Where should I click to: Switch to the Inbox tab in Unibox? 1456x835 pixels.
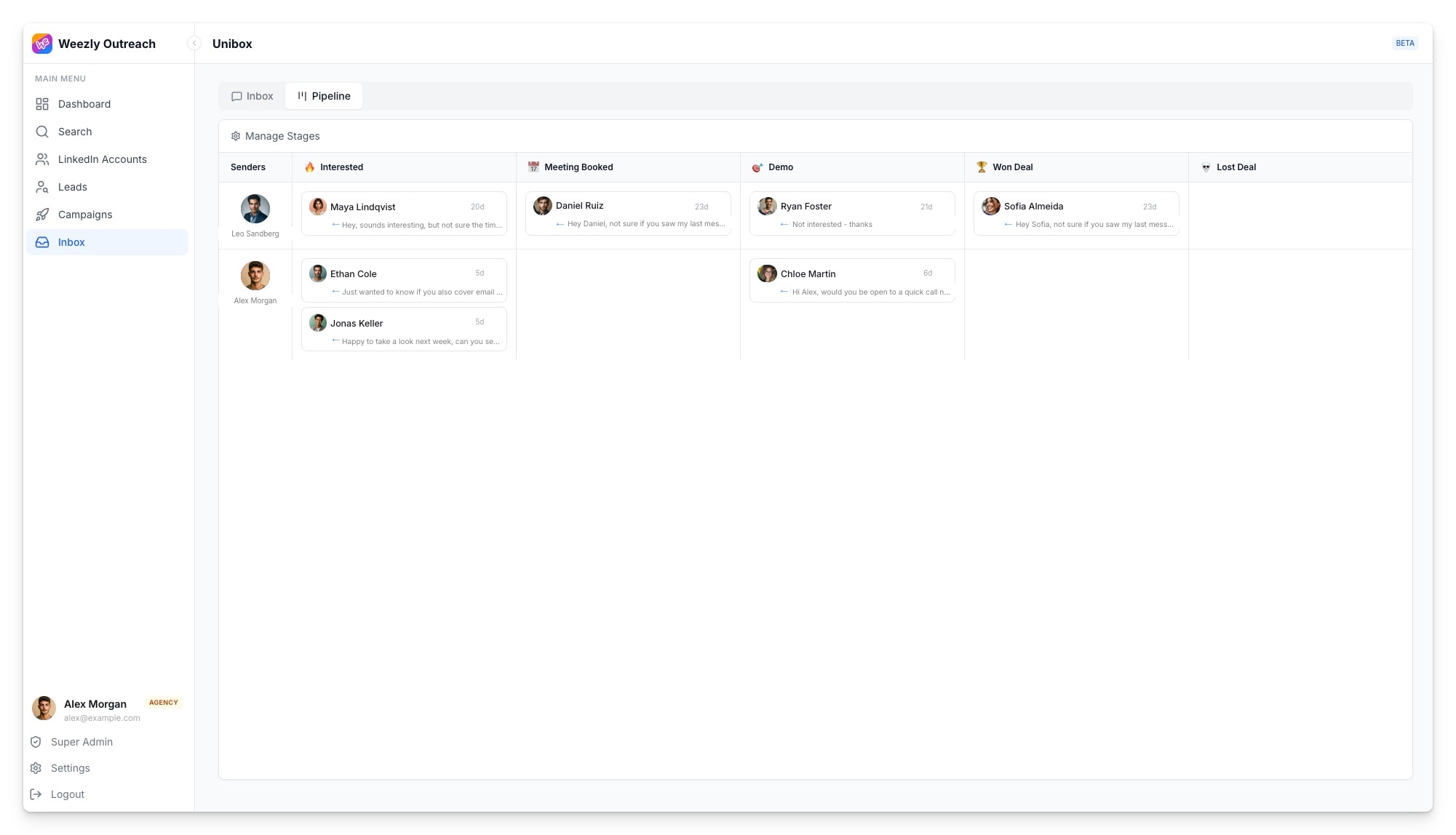tap(252, 96)
